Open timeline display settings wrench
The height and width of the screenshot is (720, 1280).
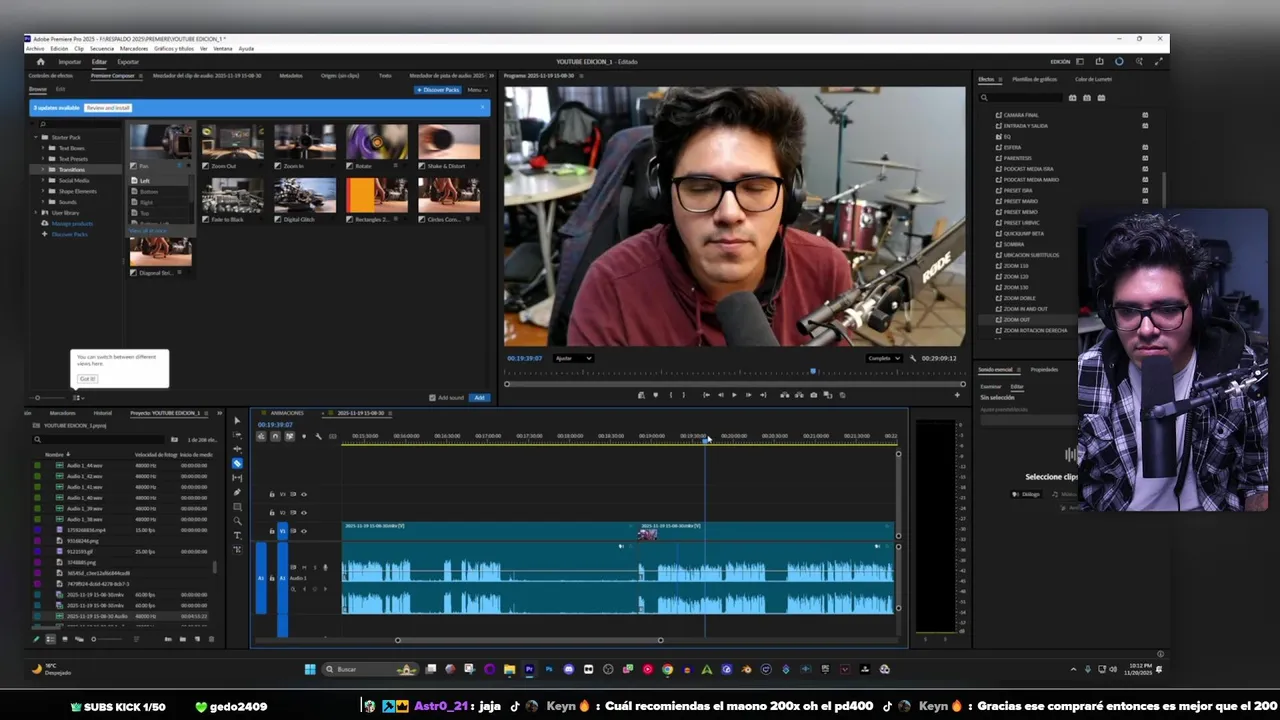318,436
